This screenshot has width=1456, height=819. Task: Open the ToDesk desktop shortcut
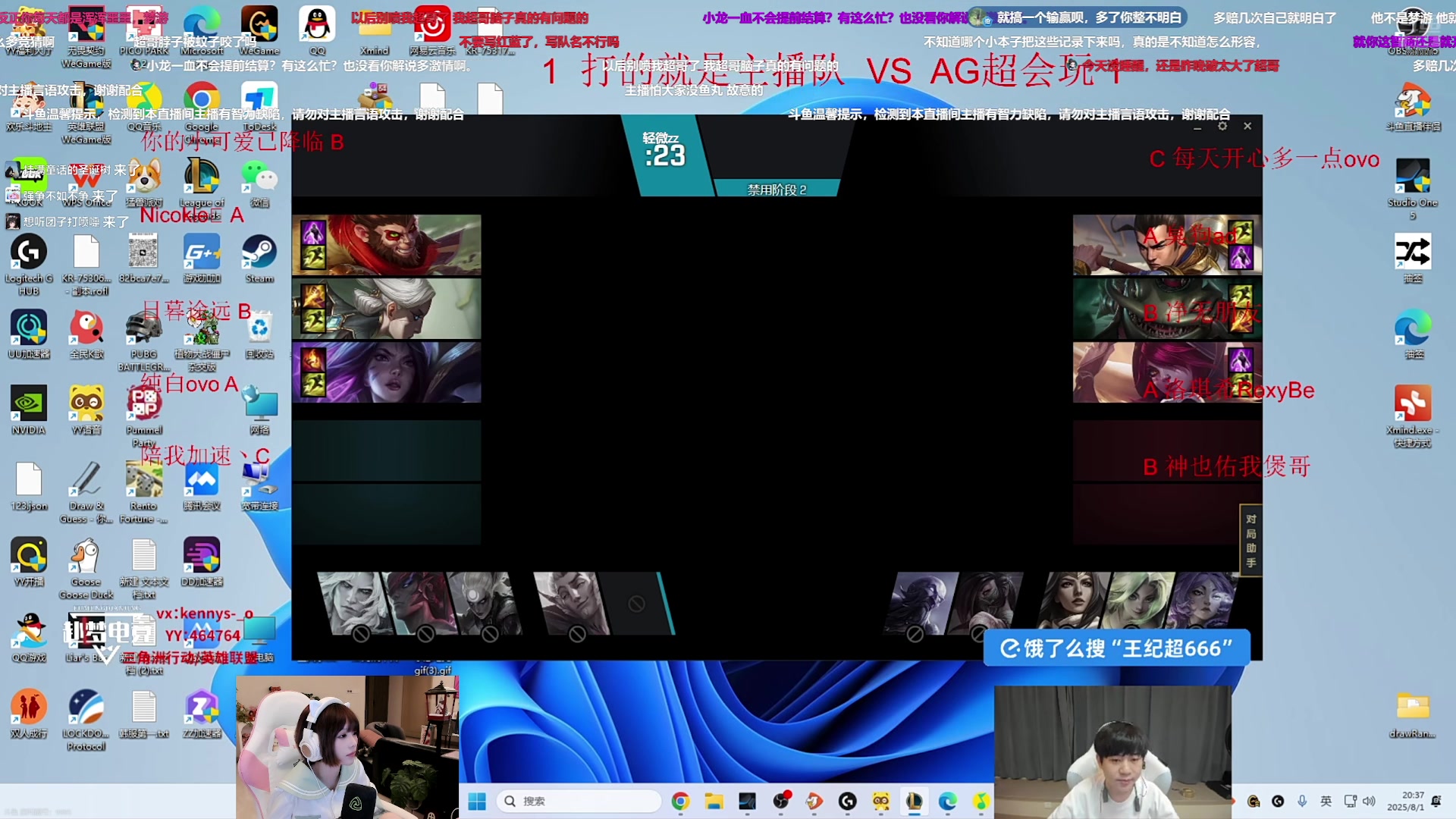pyautogui.click(x=259, y=108)
